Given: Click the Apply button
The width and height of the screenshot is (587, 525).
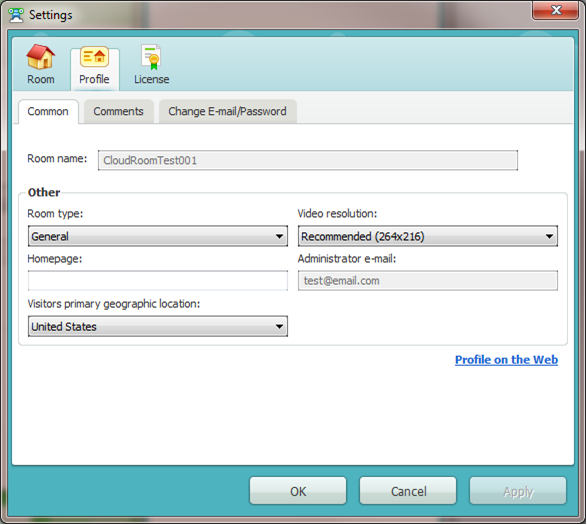Looking at the screenshot, I should 518,491.
